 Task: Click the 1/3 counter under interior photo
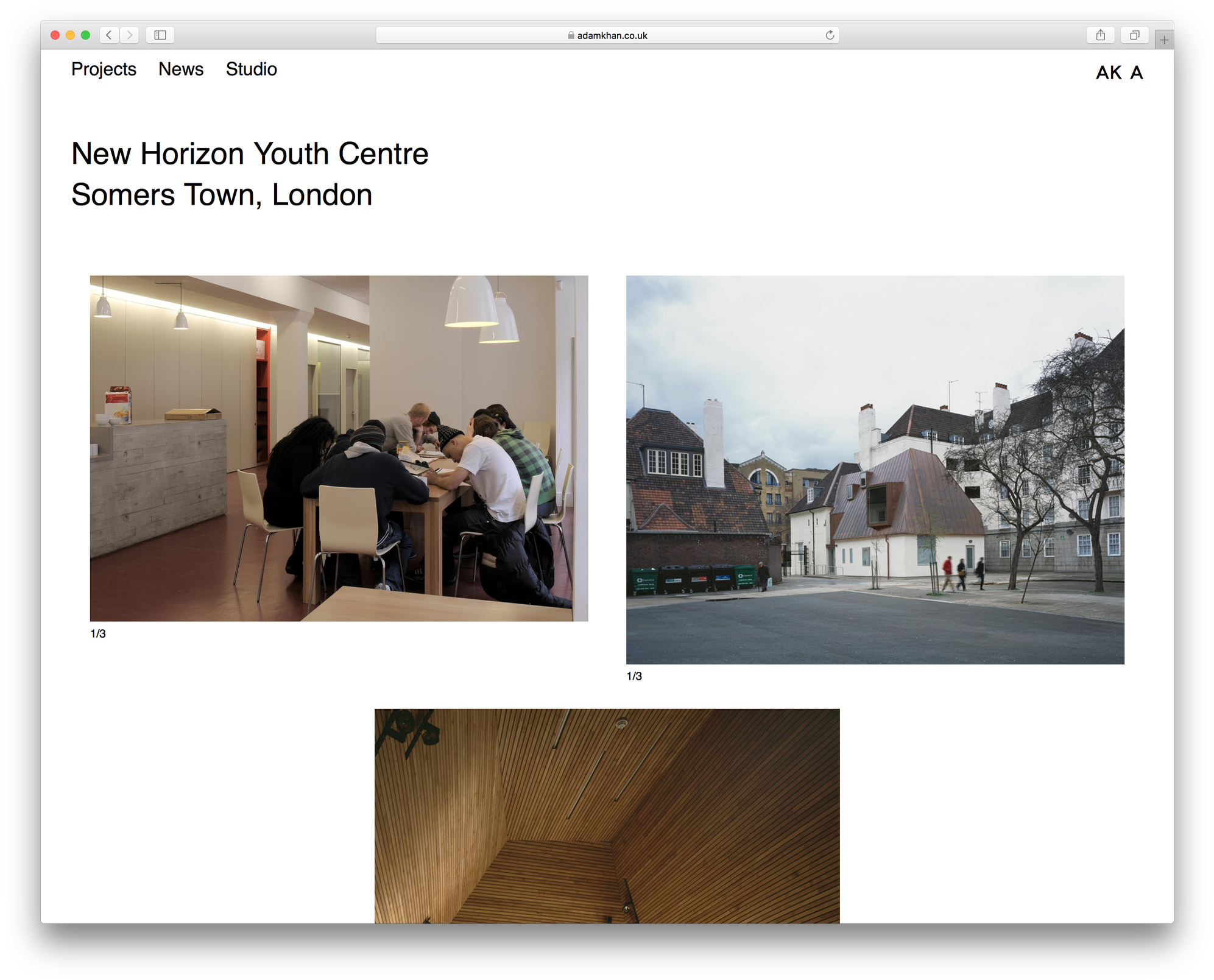click(98, 634)
